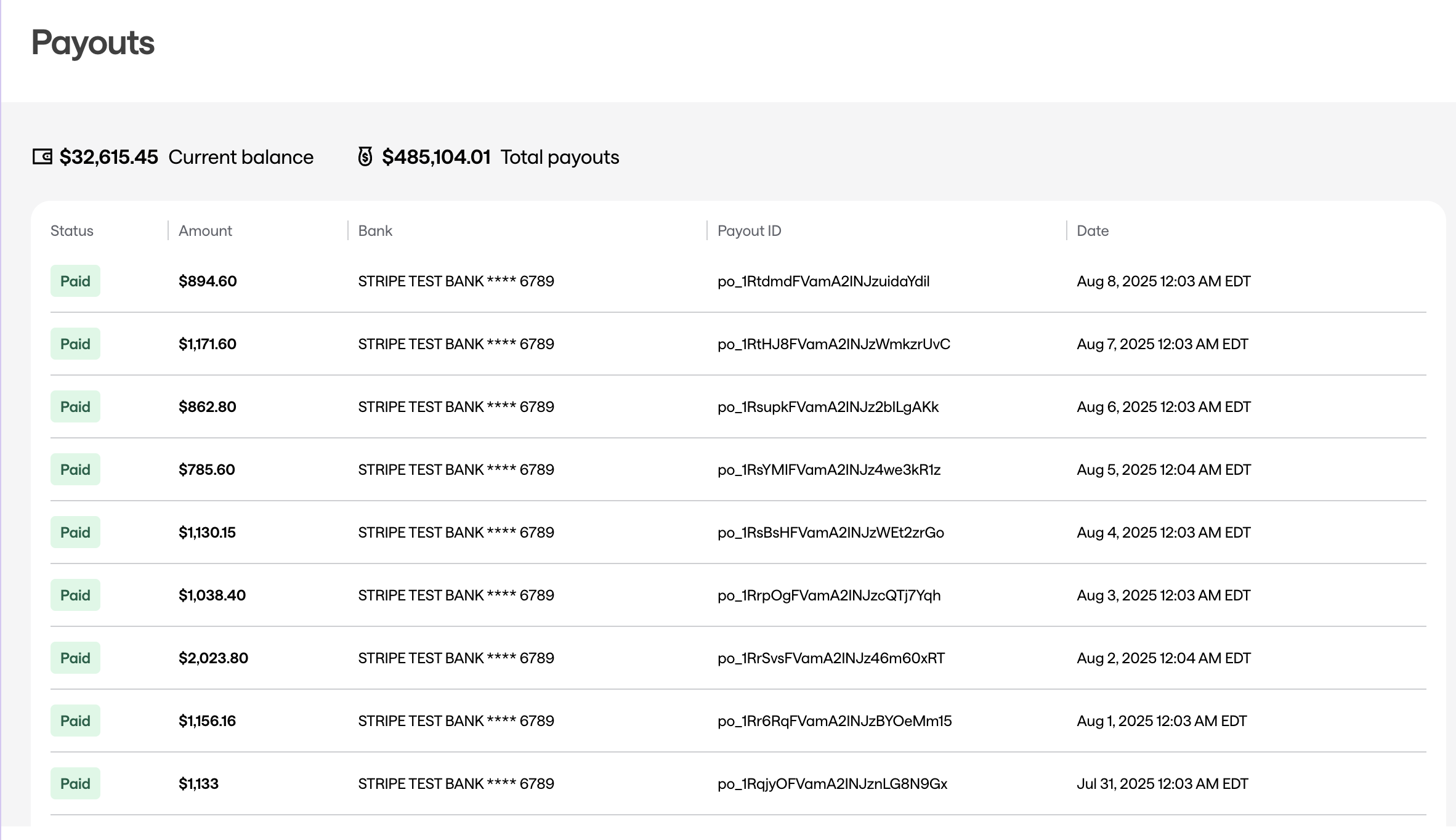Click the Bank column header
This screenshot has width=1456, height=840.
[375, 231]
